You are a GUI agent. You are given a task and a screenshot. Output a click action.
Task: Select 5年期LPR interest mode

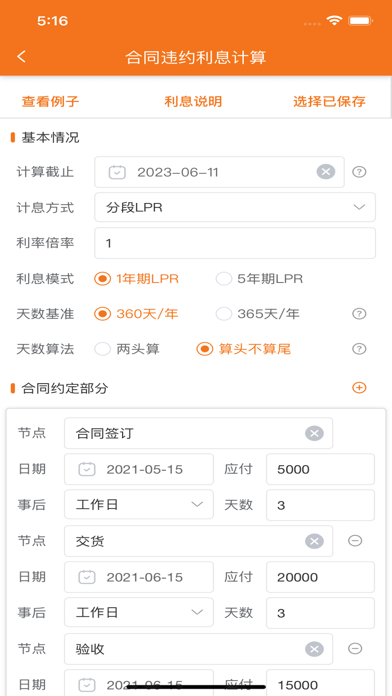(259, 279)
